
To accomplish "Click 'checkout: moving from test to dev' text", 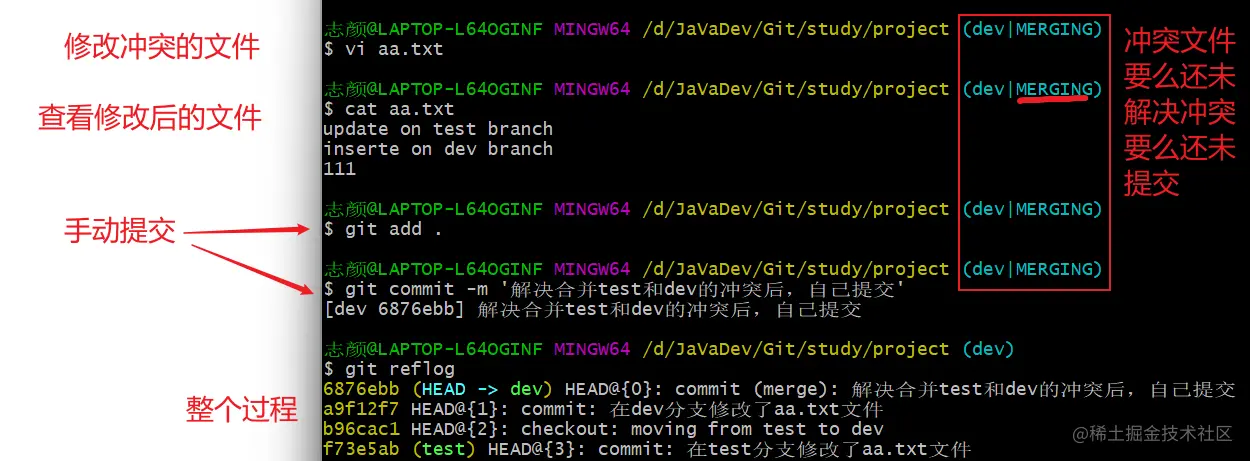I will (x=701, y=429).
